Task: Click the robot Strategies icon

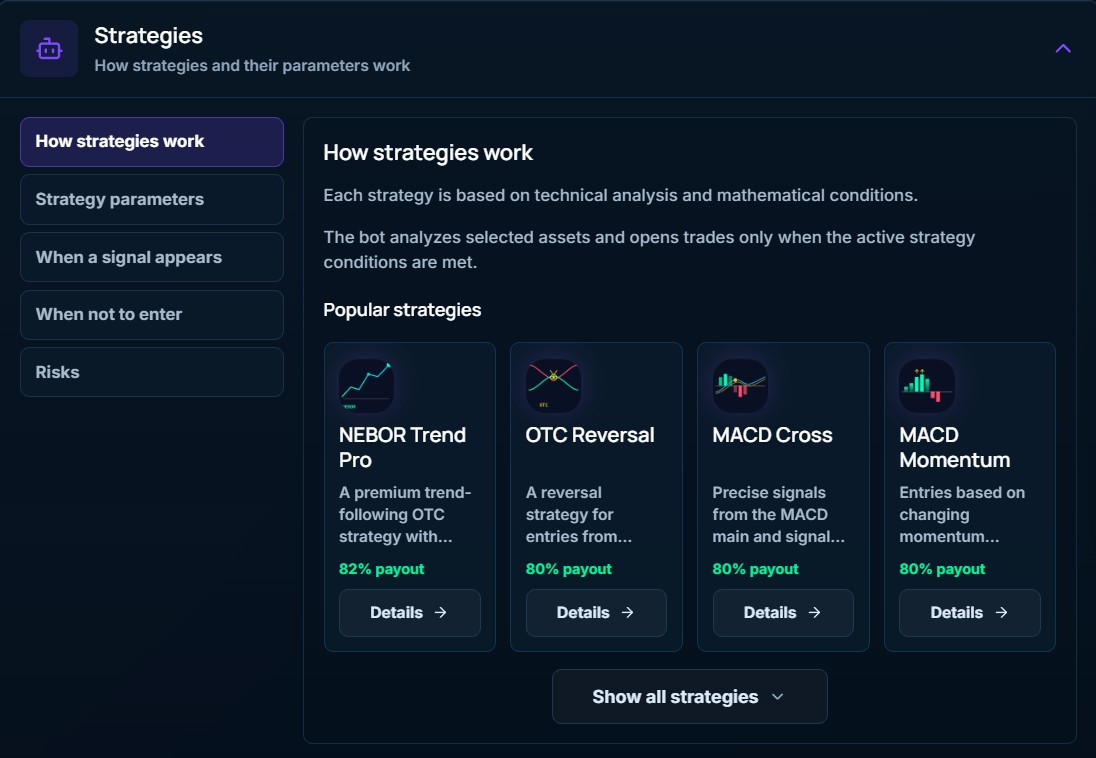Action: pos(49,49)
